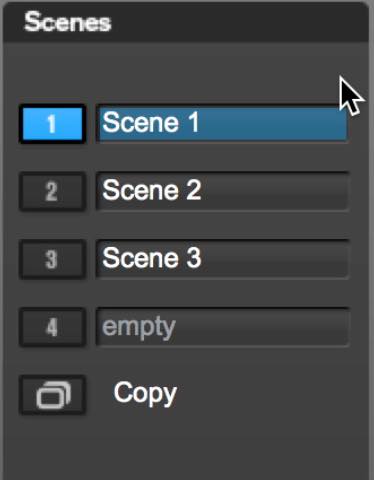374x480 pixels.
Task: Click the Copy scene icon button
Action: pyautogui.click(x=52, y=395)
